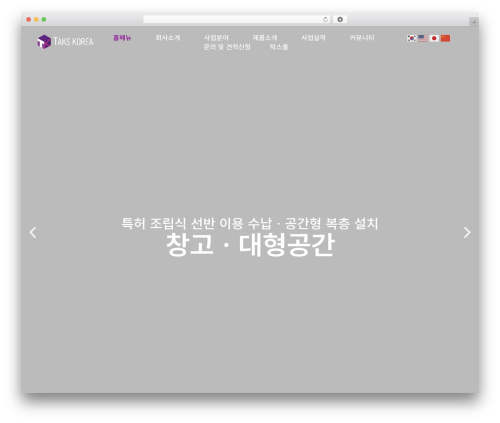Advance to next slide with right arrow
Viewport: 500px width, 423px height.
click(467, 232)
